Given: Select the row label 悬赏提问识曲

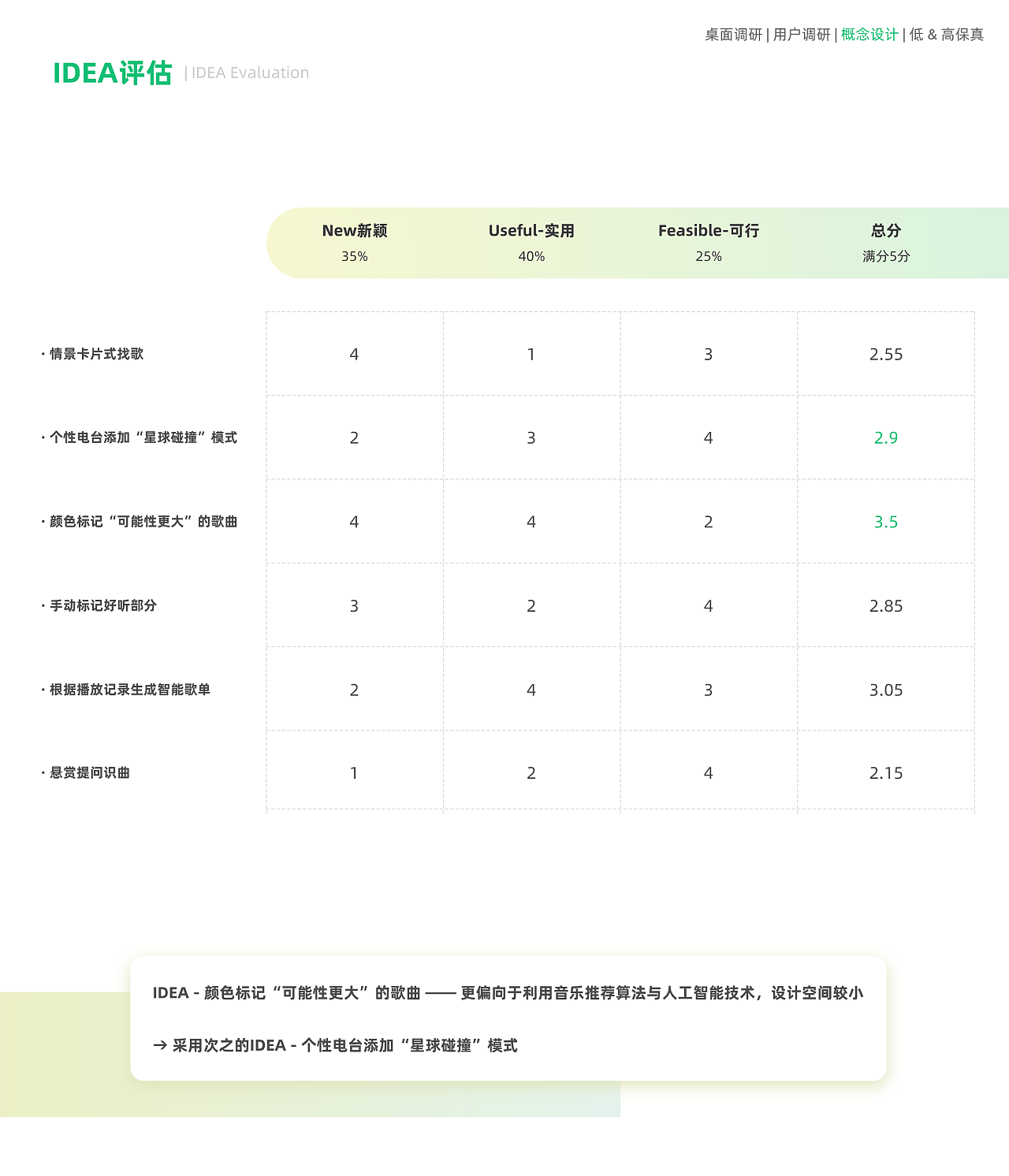Looking at the screenshot, I should pyautogui.click(x=90, y=773).
